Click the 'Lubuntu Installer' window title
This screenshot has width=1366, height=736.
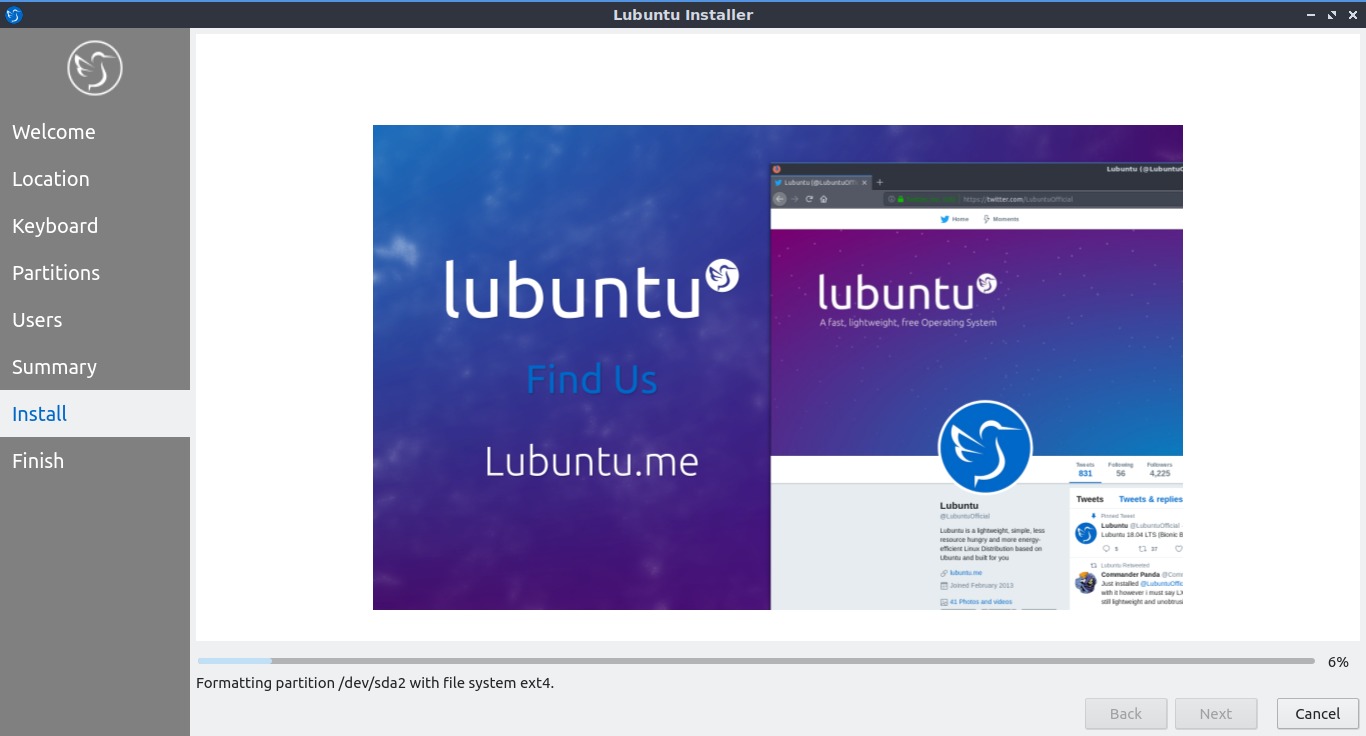tap(683, 15)
